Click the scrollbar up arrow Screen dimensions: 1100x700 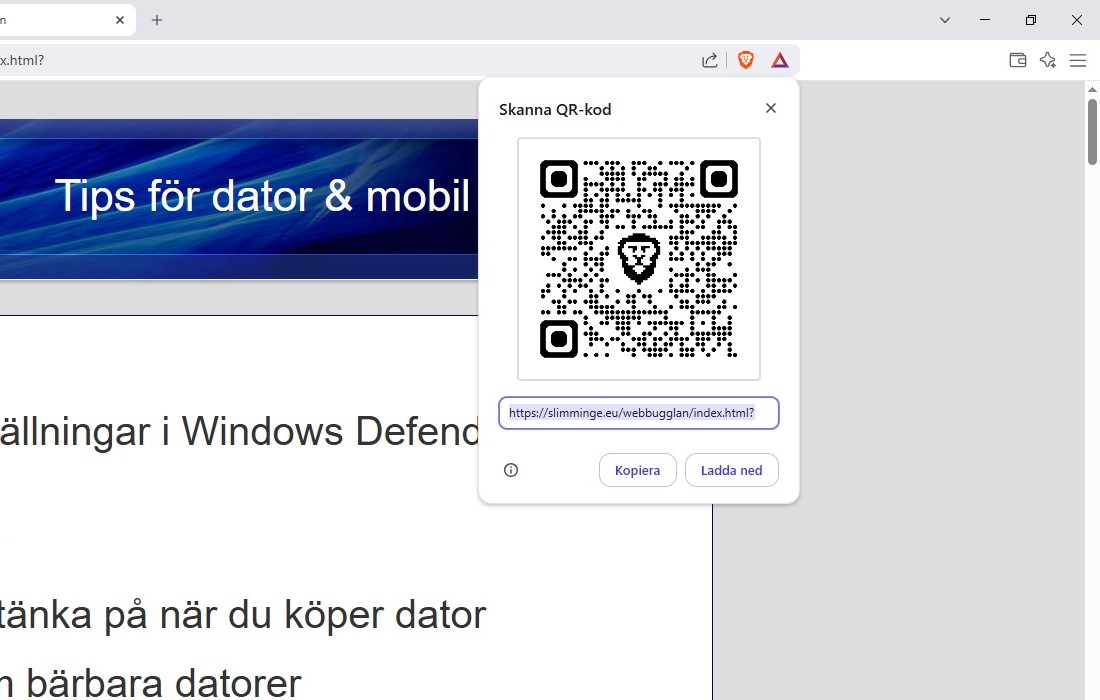click(x=1092, y=89)
